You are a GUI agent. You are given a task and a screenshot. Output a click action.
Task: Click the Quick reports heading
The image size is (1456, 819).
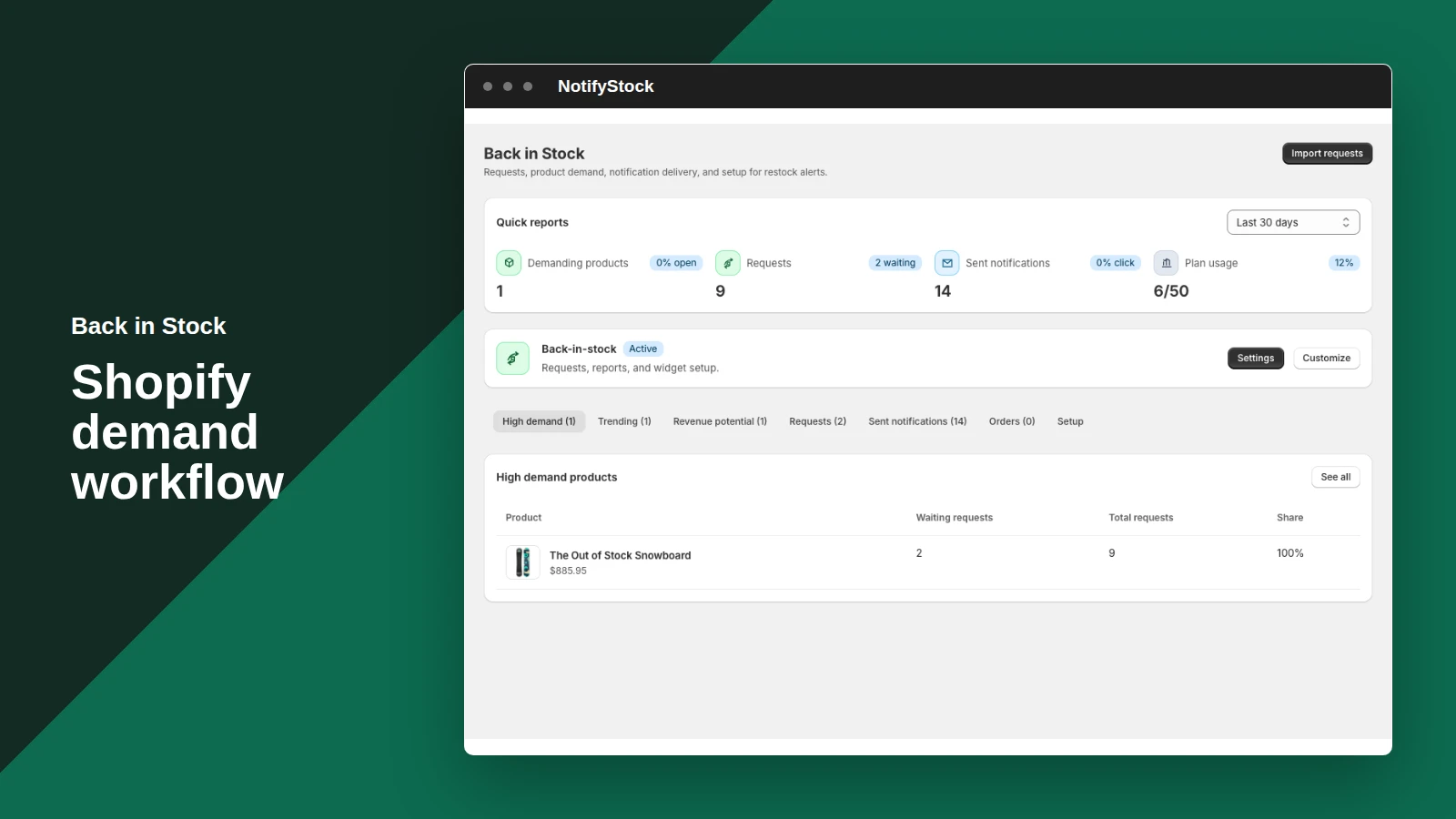pyautogui.click(x=532, y=222)
